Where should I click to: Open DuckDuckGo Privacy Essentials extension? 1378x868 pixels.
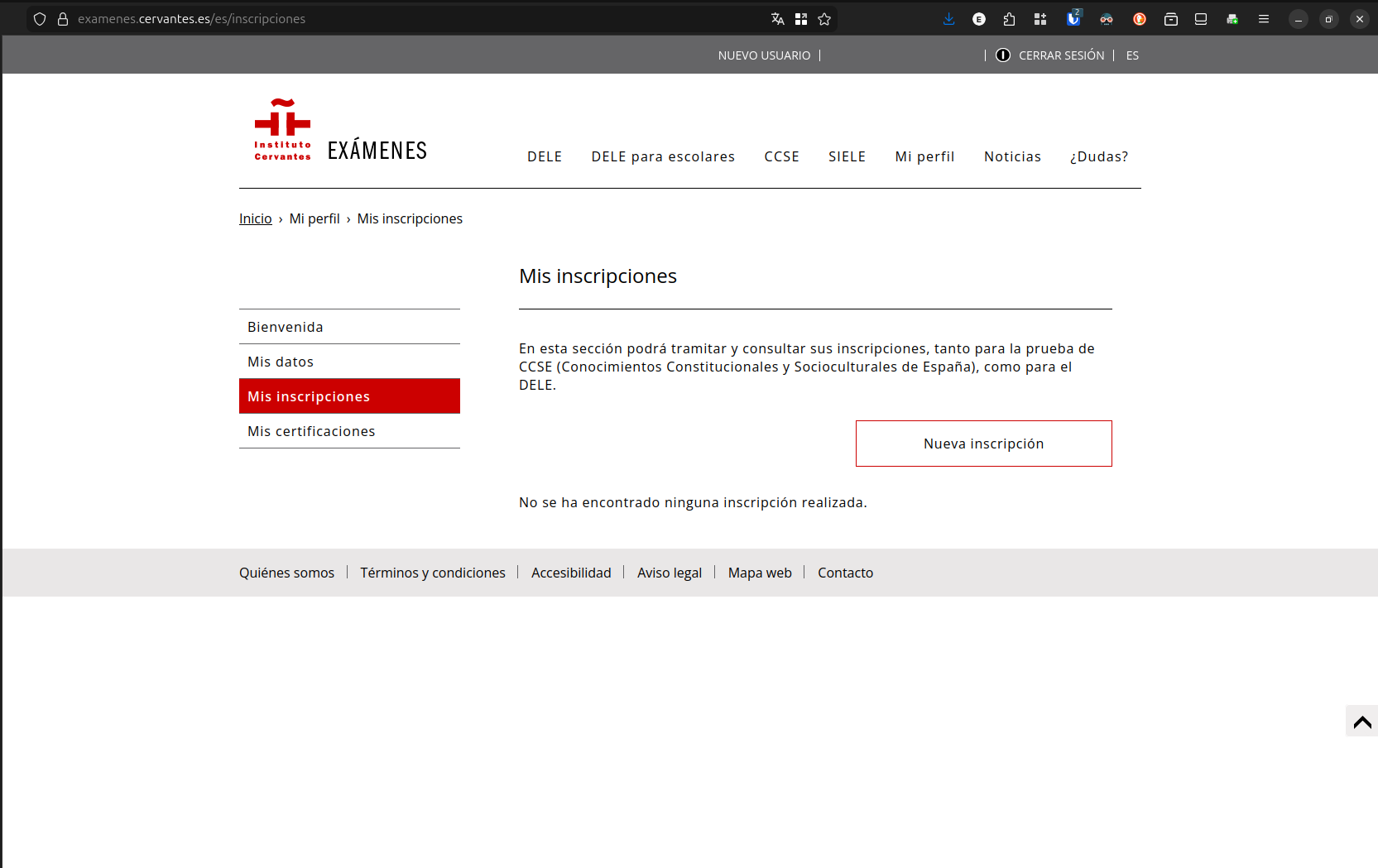(1139, 18)
